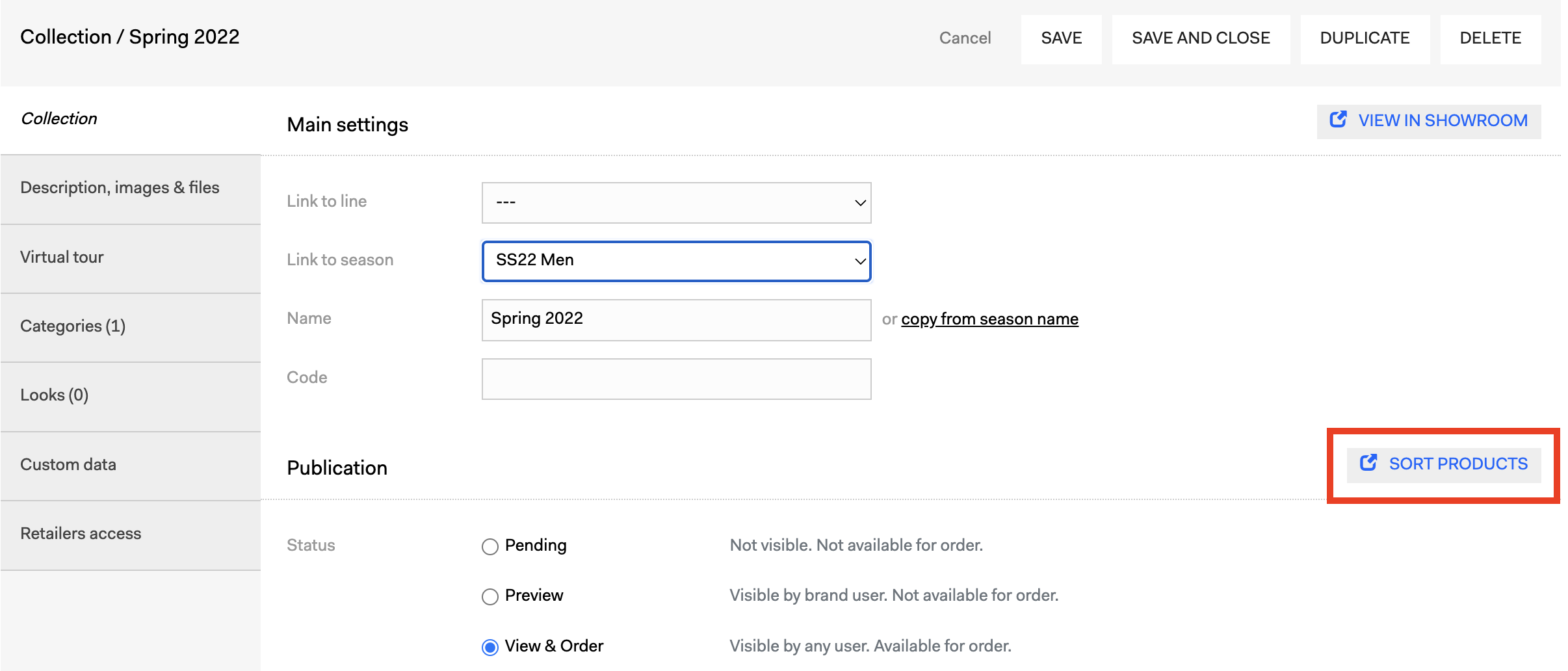Open the Description, images & files tab
Image resolution: width=1568 pixels, height=671 pixels.
click(131, 189)
